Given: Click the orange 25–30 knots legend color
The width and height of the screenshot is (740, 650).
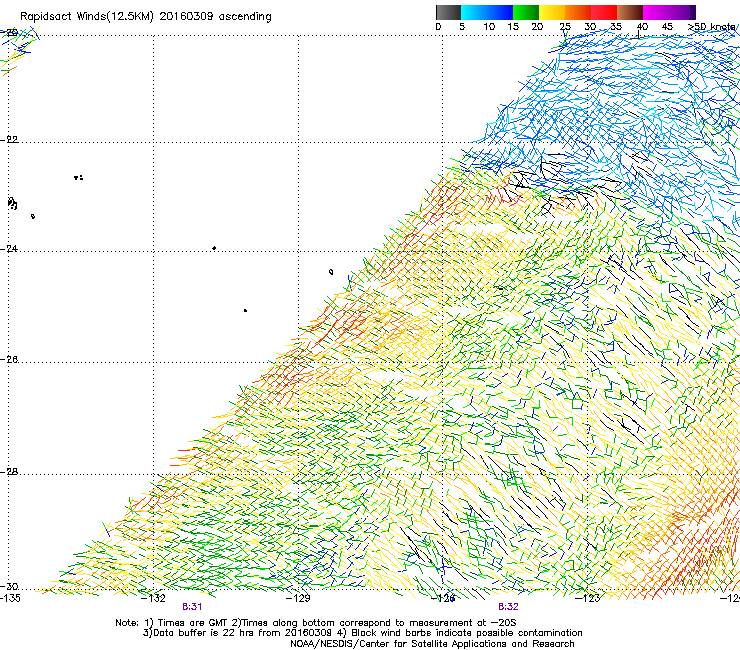Looking at the screenshot, I should point(578,12).
